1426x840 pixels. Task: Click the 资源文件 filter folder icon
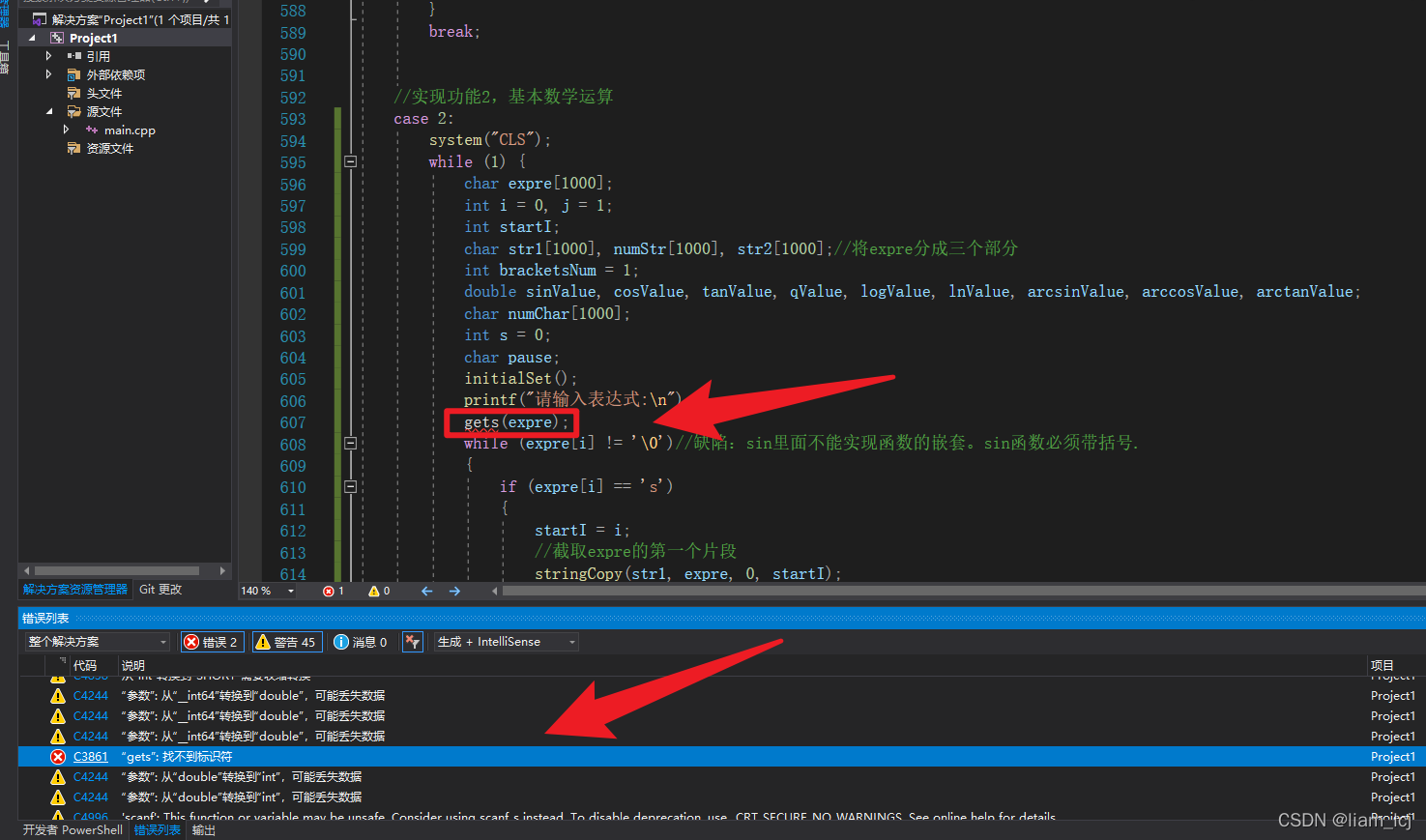[74, 148]
